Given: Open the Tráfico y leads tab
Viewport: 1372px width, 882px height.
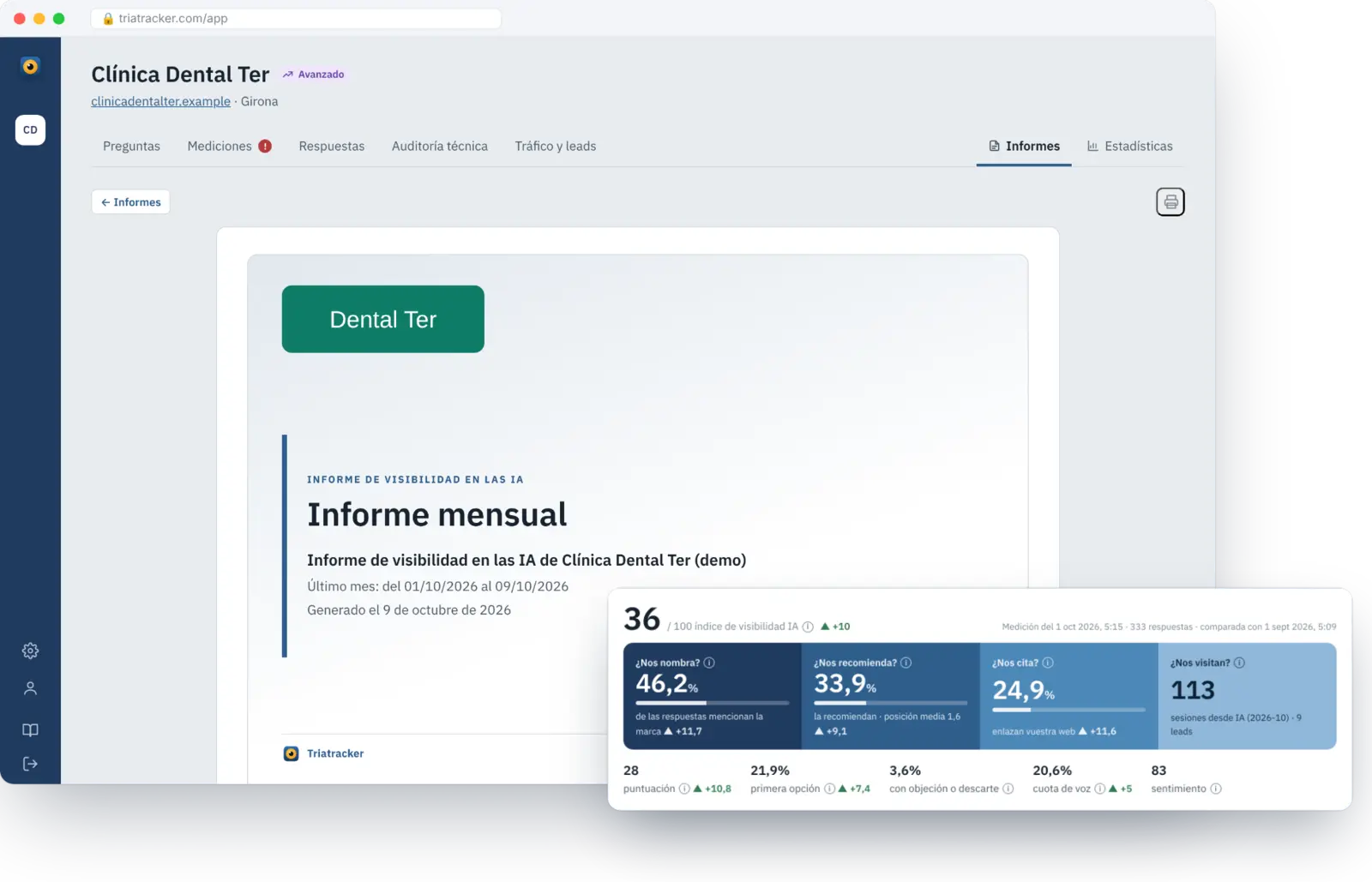Looking at the screenshot, I should (556, 147).
